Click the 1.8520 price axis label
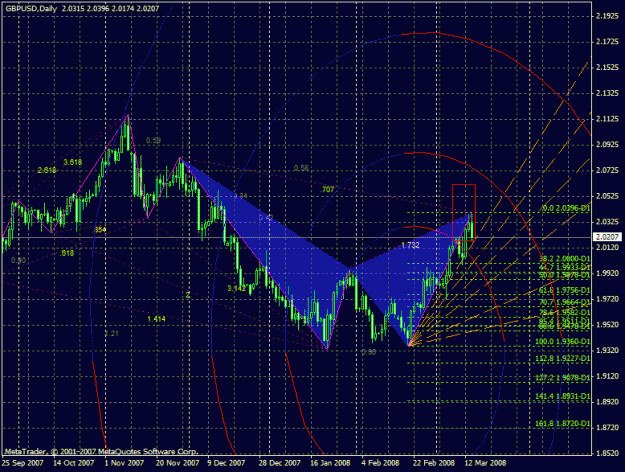 point(607,453)
